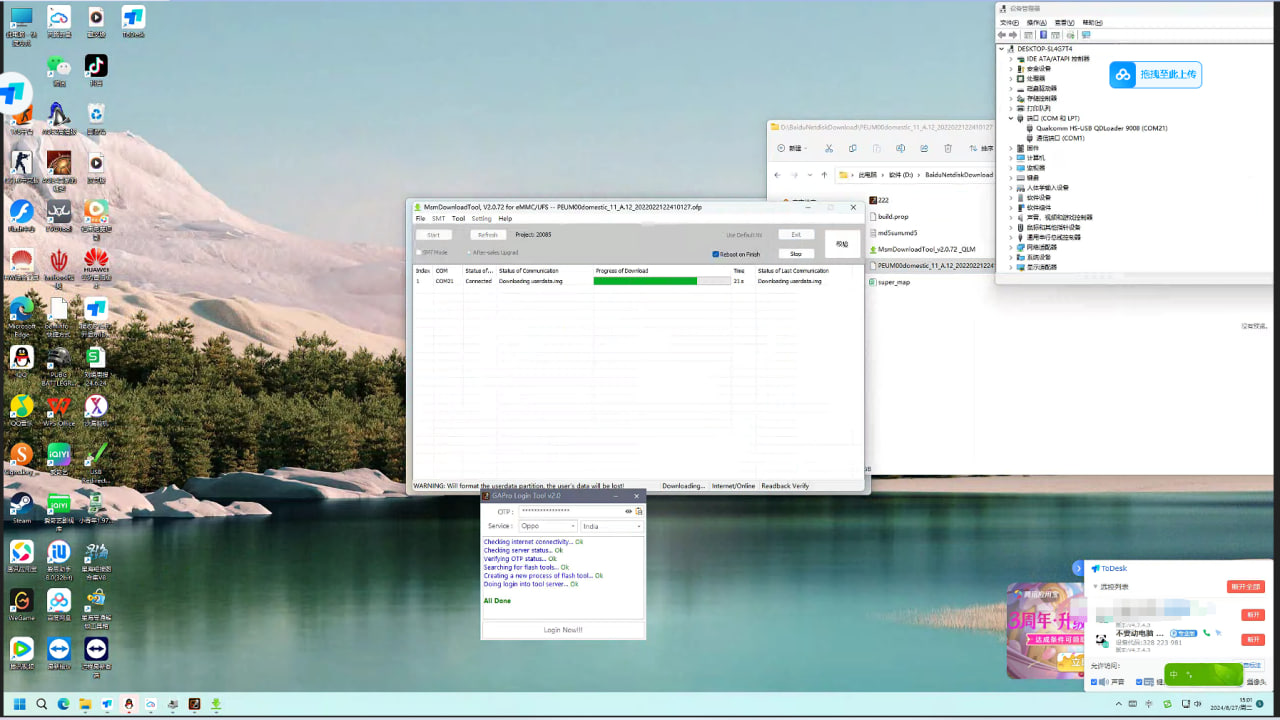Open the first menu (文件) in Device Manager
Image resolution: width=1280 pixels, height=720 pixels.
click(1008, 22)
